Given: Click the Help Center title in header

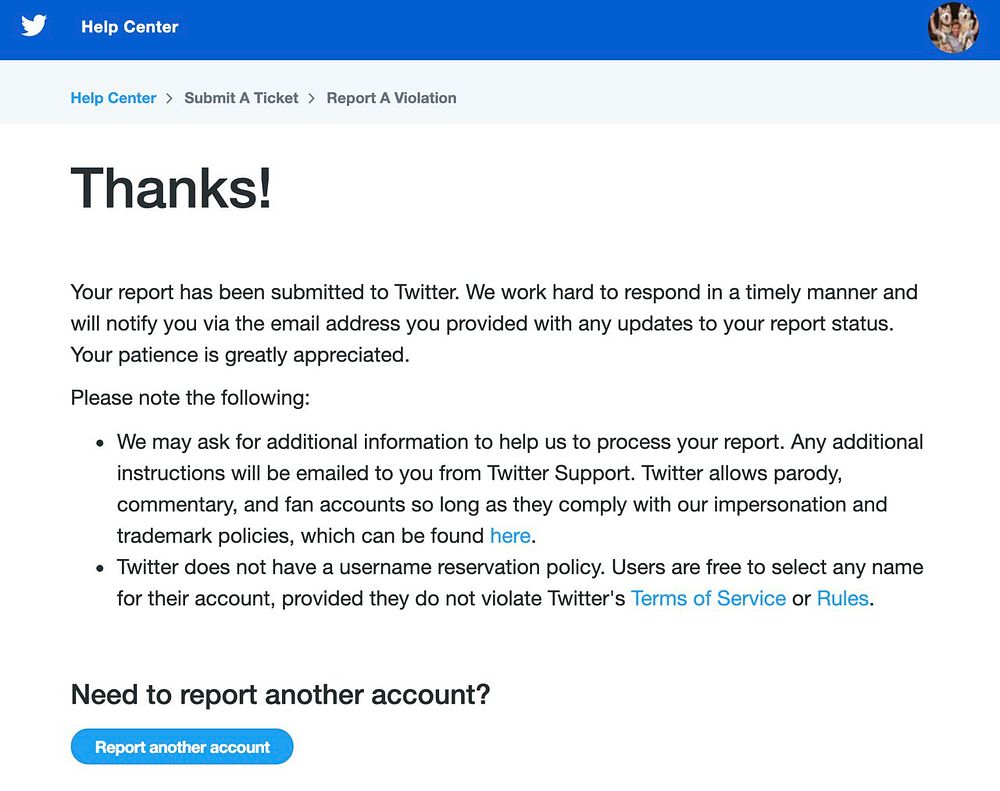Looking at the screenshot, I should [x=130, y=27].
